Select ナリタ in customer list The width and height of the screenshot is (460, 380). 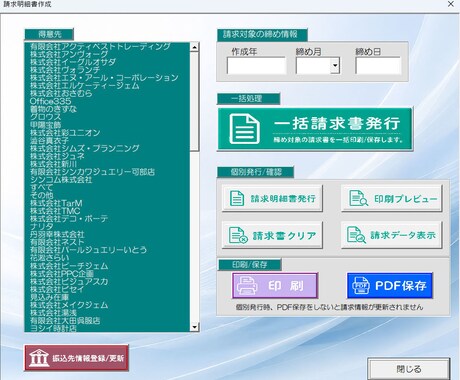pos(107,227)
